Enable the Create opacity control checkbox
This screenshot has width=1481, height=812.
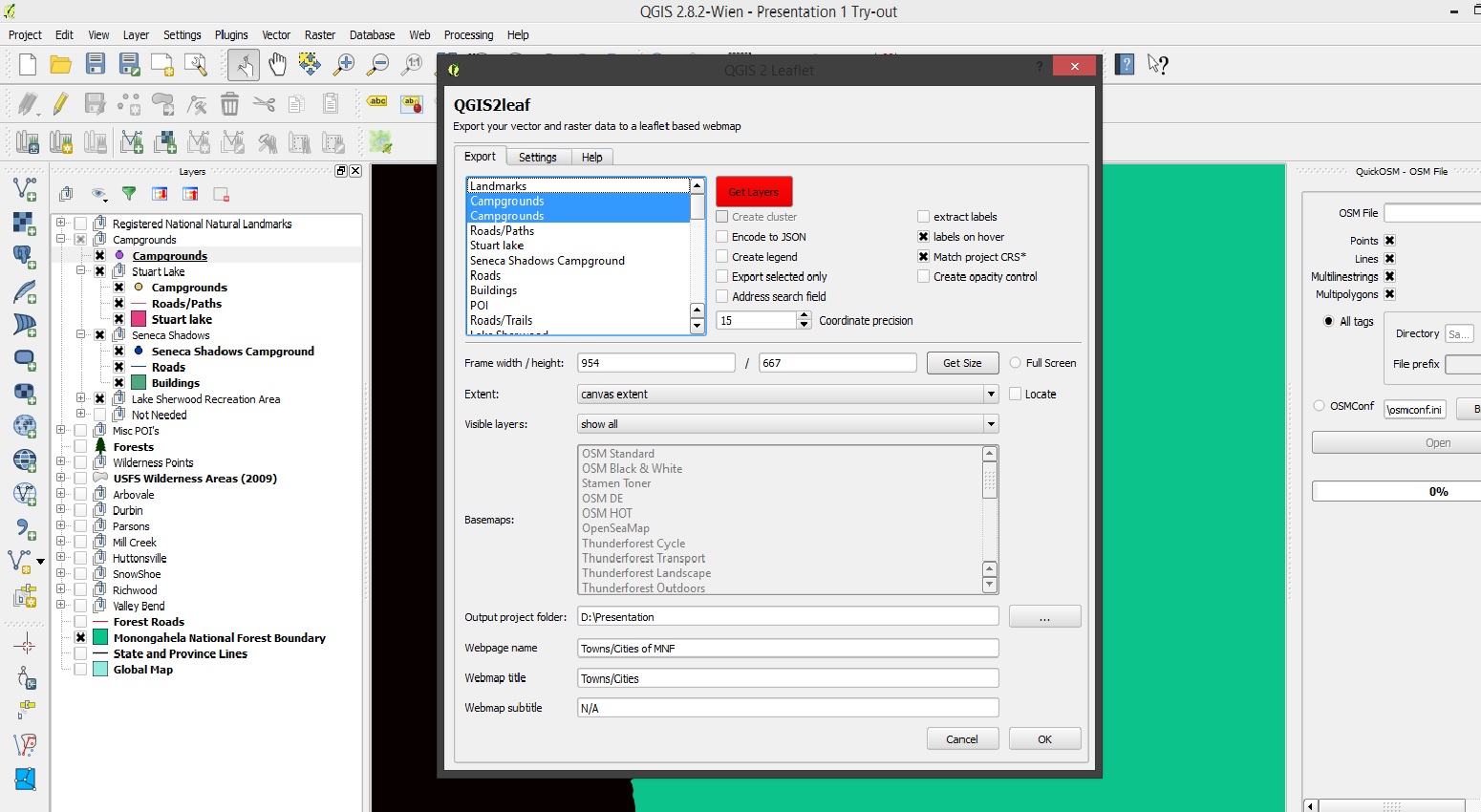click(923, 276)
